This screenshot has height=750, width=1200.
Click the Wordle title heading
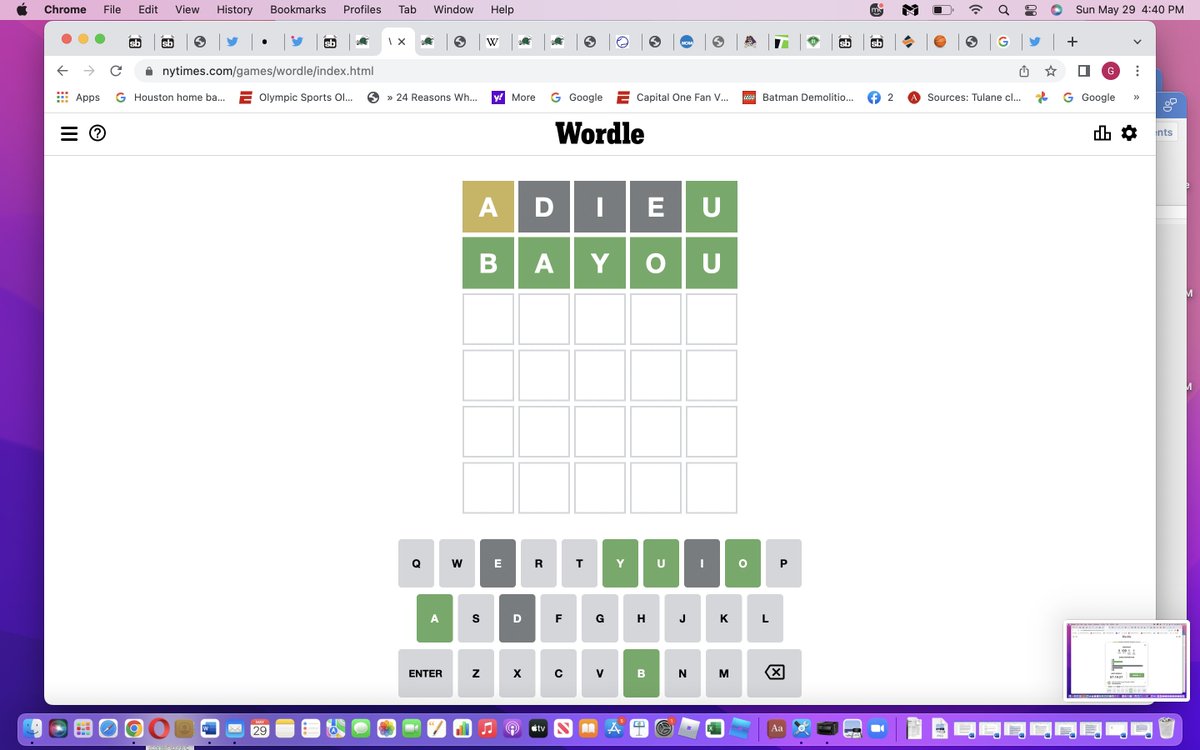point(600,133)
